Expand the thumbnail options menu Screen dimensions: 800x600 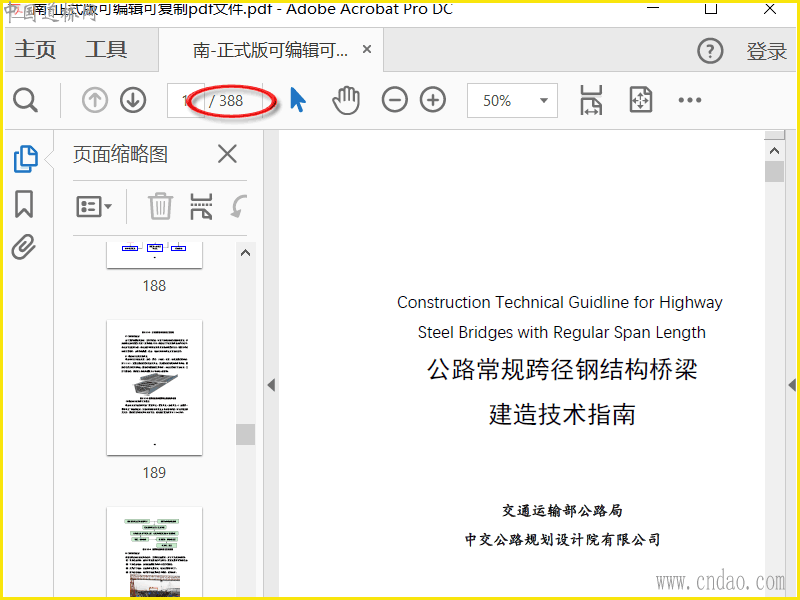pos(94,207)
